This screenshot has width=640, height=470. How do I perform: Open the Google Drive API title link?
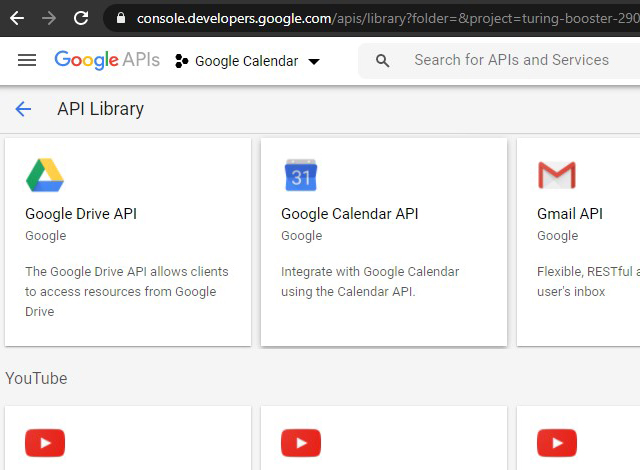coord(81,214)
